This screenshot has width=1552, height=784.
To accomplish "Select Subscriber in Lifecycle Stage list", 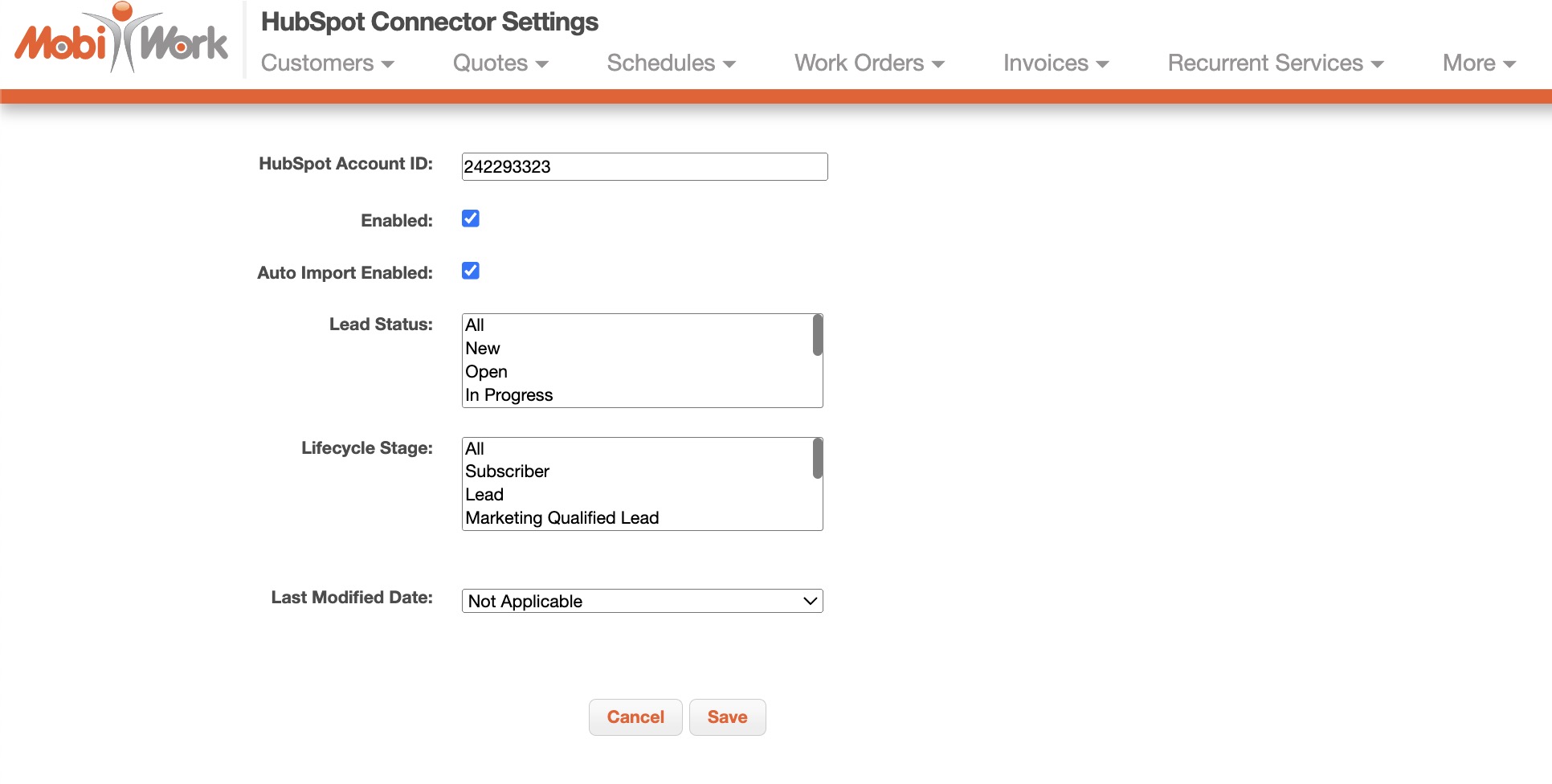I will (507, 472).
